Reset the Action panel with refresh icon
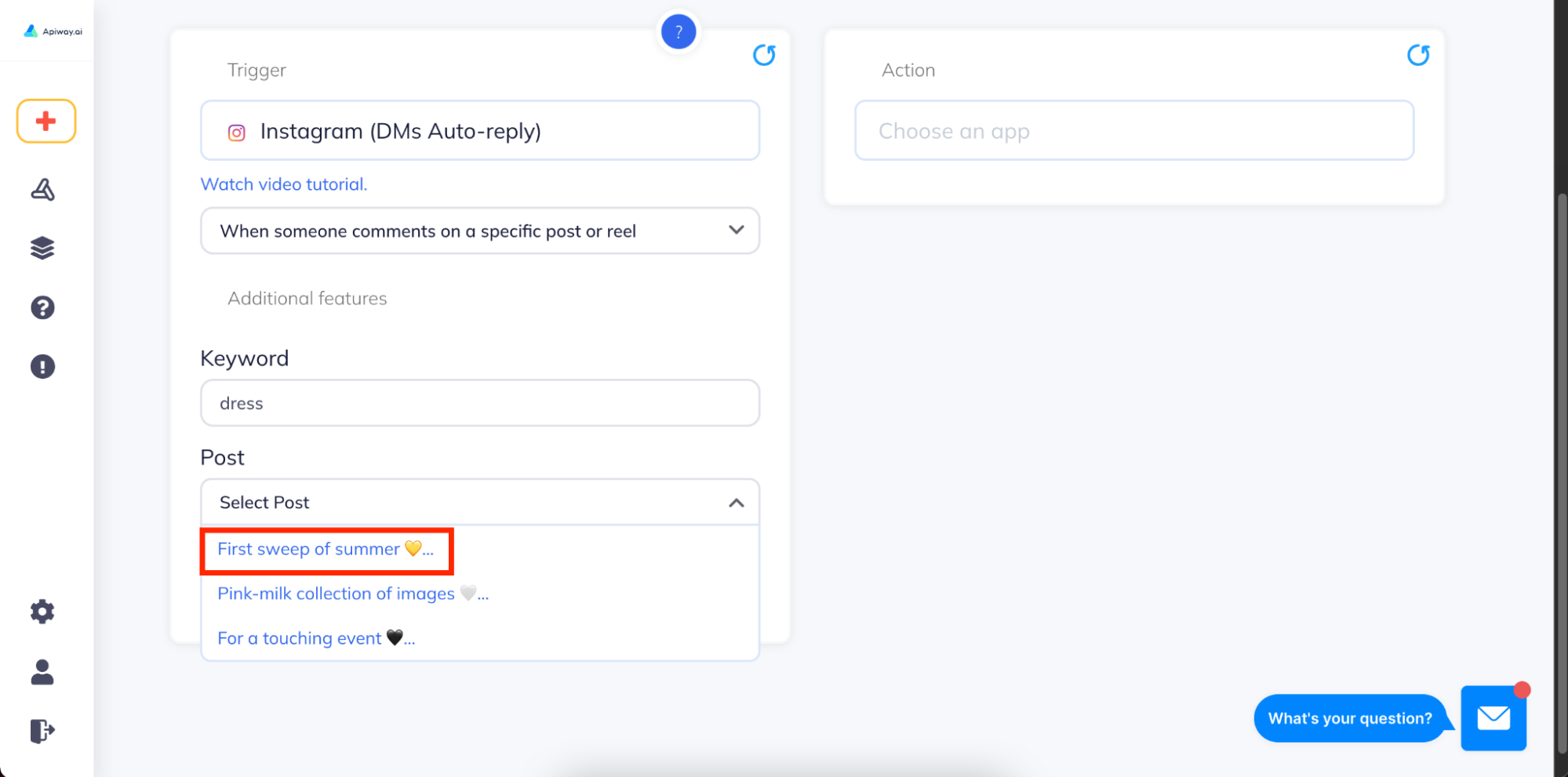Viewport: 1568px width, 777px height. pos(1418,55)
